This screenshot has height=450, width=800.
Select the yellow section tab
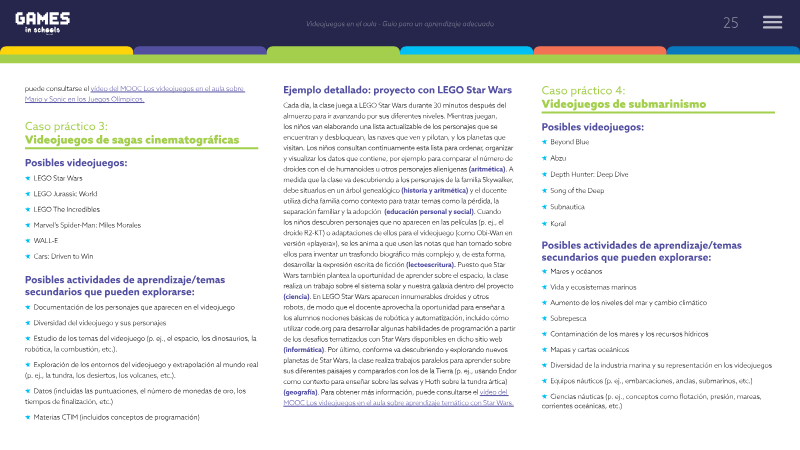[x=66, y=51]
